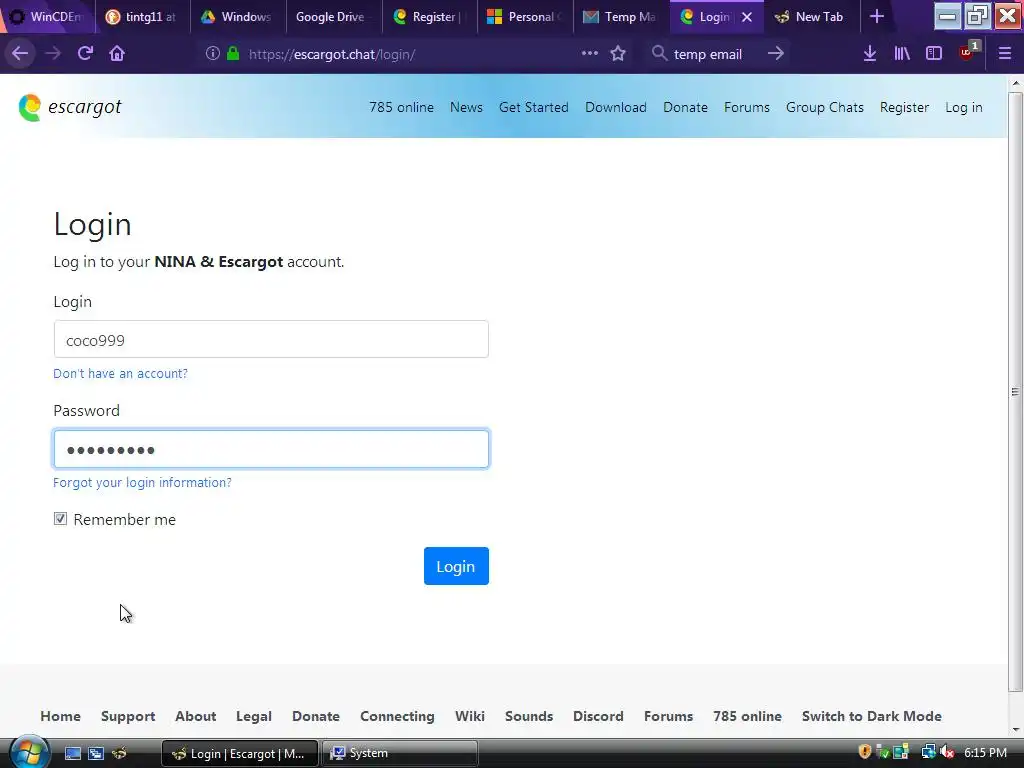Open Register in the header navigation

904,107
